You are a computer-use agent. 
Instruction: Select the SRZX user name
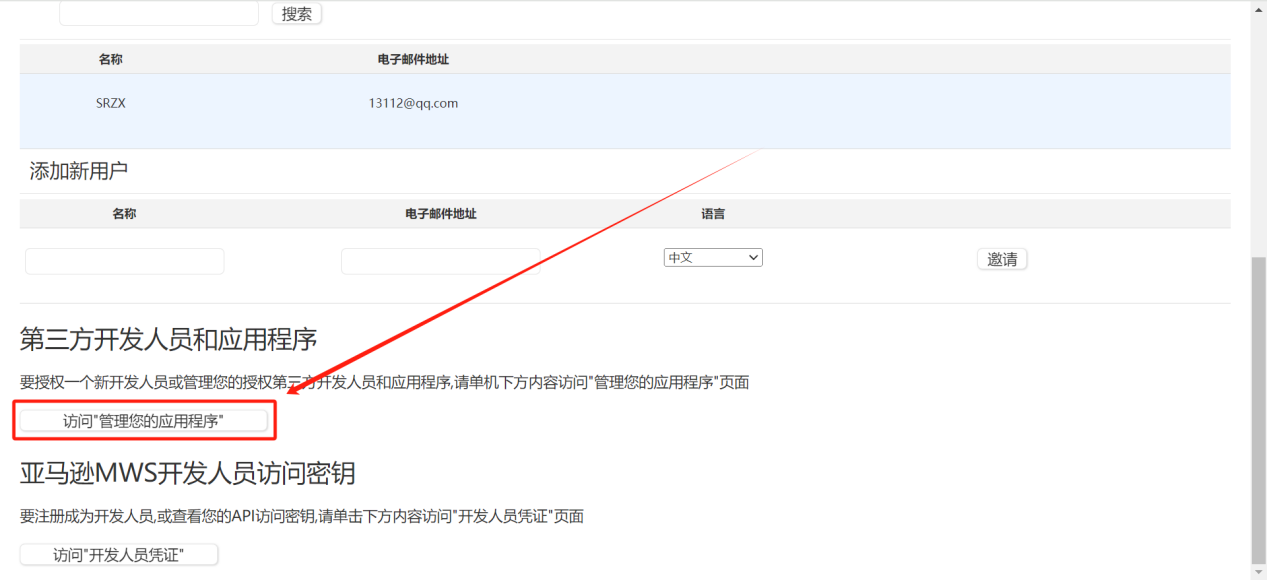[x=110, y=103]
